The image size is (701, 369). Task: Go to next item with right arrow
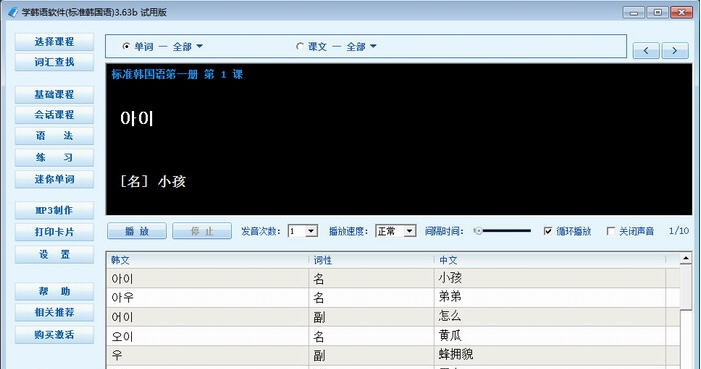coord(675,51)
